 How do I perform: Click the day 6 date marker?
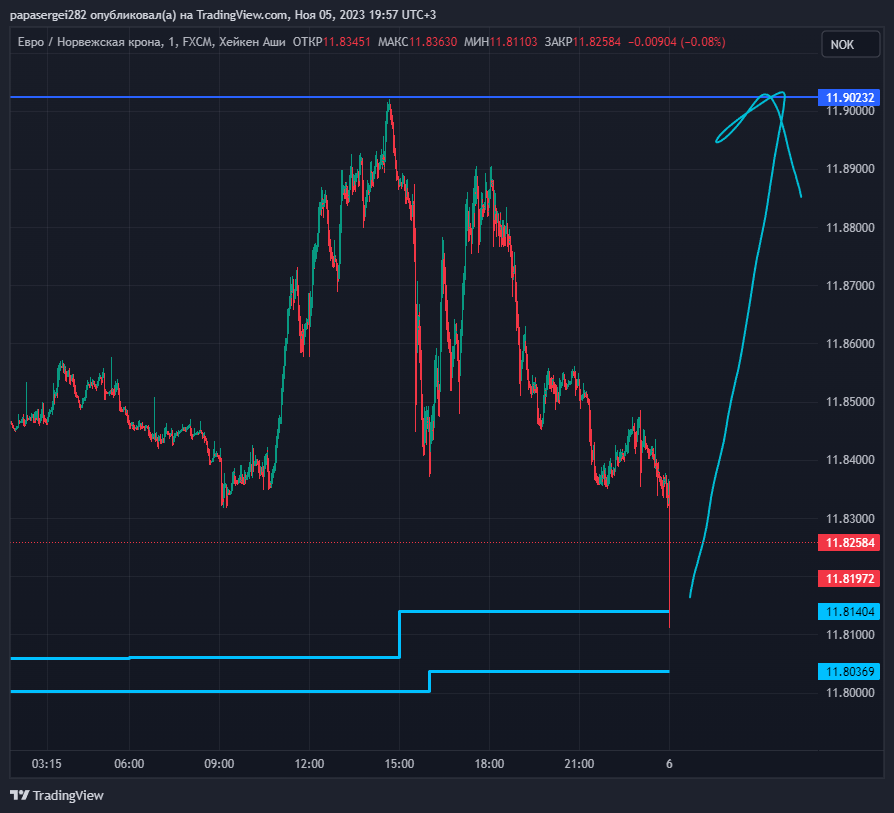pyautogui.click(x=669, y=764)
